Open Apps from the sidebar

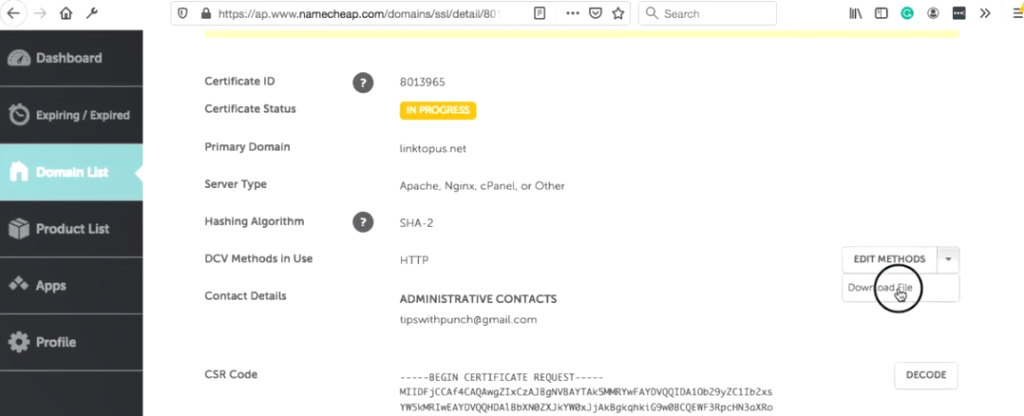[71, 285]
